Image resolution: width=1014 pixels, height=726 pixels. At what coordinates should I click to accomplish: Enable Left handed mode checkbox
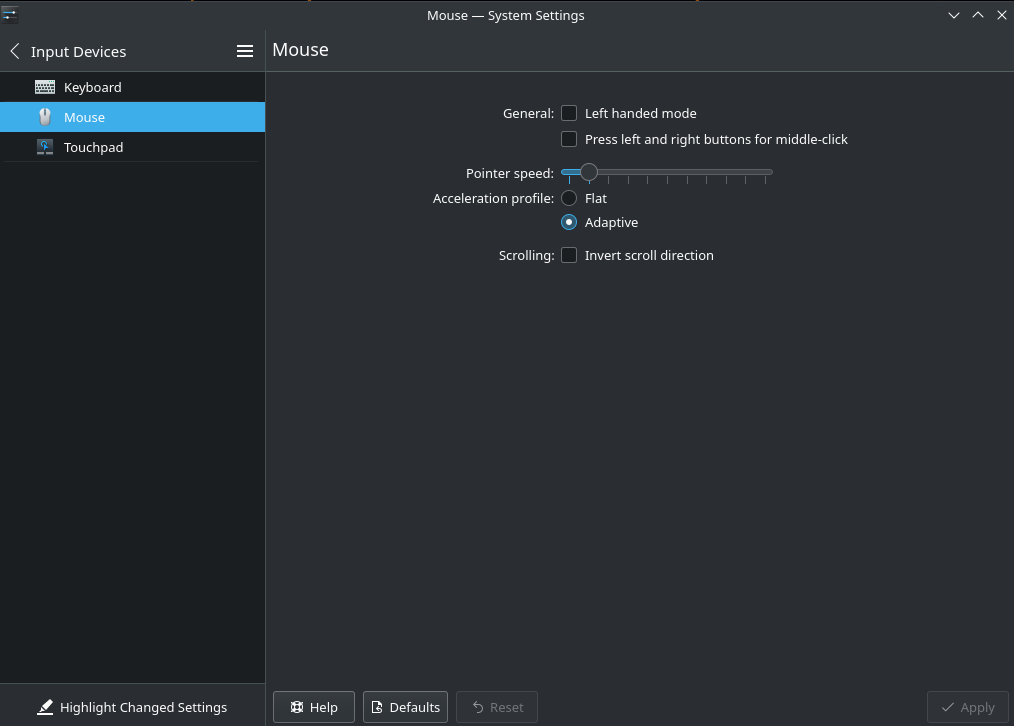click(x=569, y=113)
